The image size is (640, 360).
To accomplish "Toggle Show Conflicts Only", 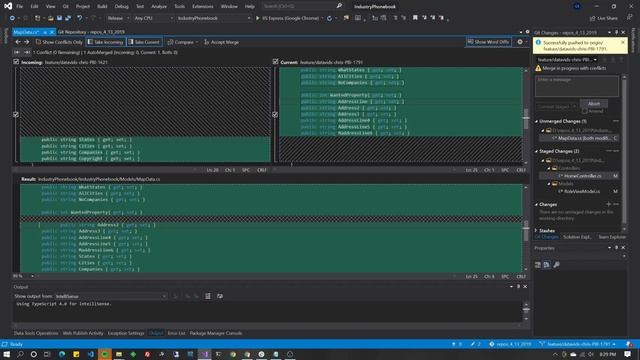I will coord(59,42).
